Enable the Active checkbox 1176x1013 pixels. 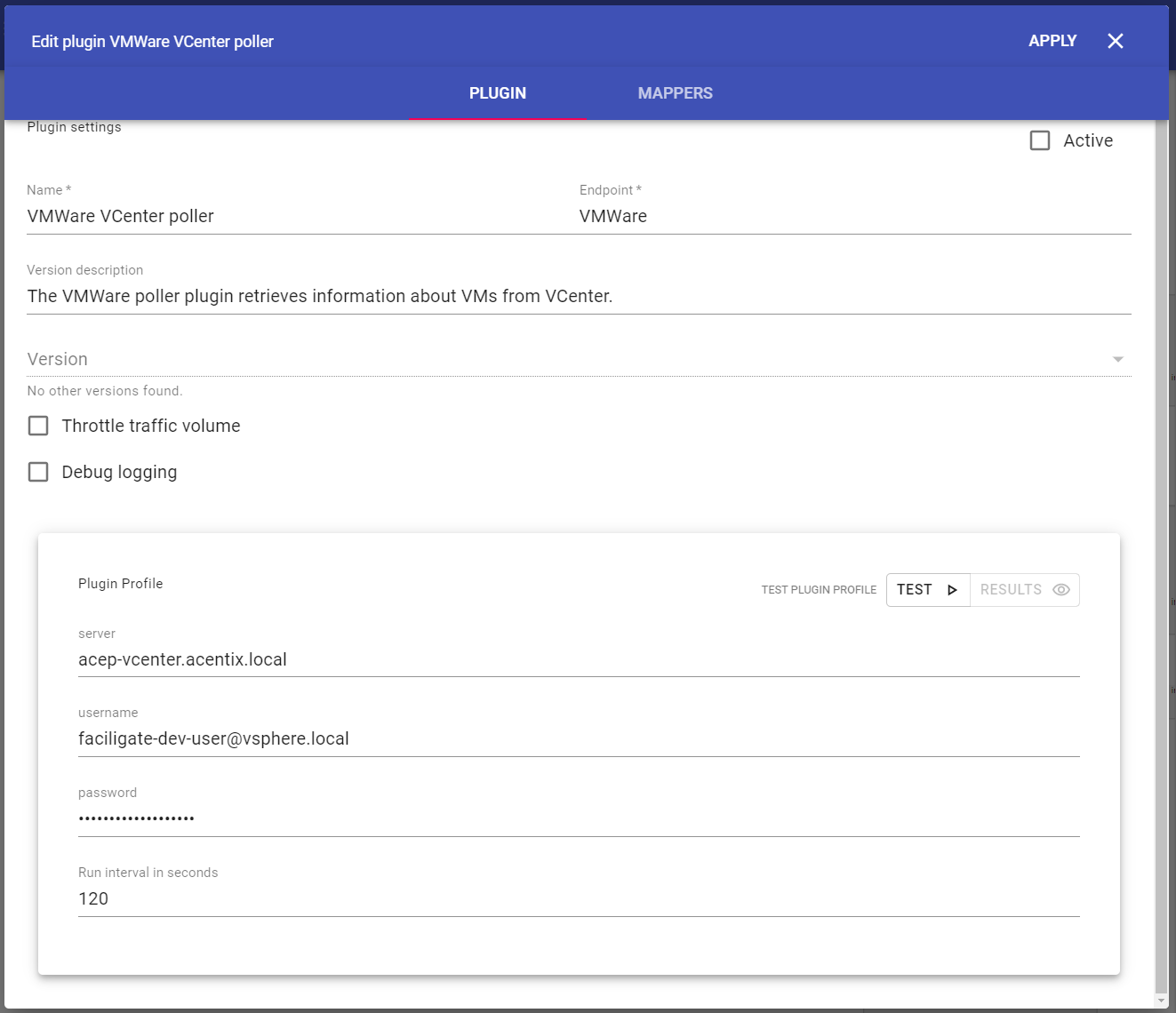(1040, 140)
